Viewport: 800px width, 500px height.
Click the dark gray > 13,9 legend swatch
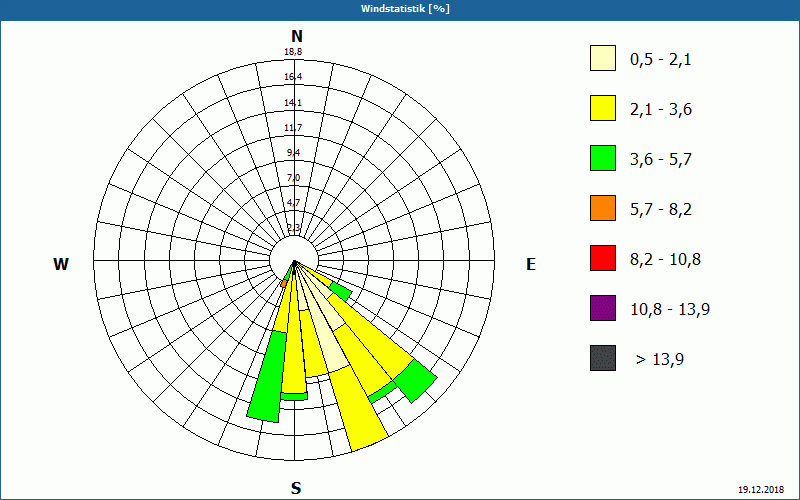click(x=603, y=358)
